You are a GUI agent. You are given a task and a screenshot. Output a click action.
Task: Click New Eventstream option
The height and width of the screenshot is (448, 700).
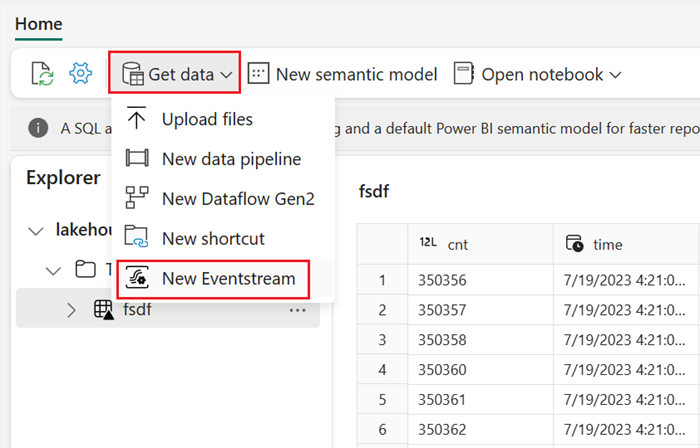228,279
